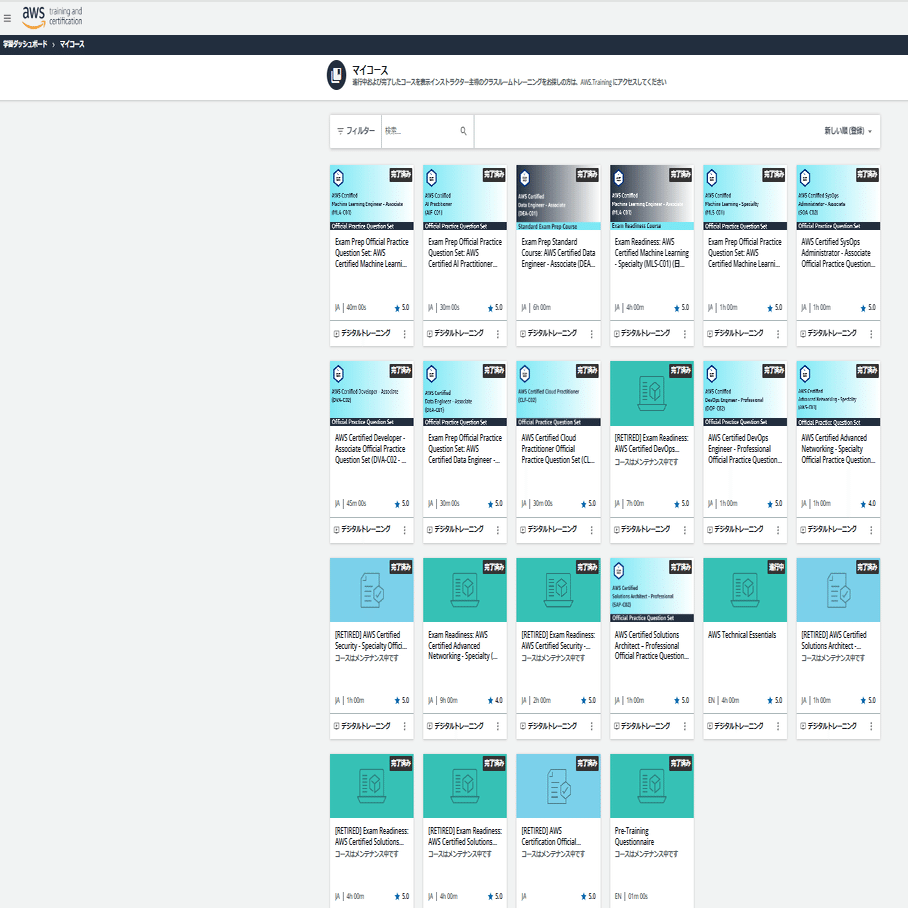Viewport: 908px width, 908px height.
Task: Click the 7h 00m duration text
Action: [x=635, y=504]
